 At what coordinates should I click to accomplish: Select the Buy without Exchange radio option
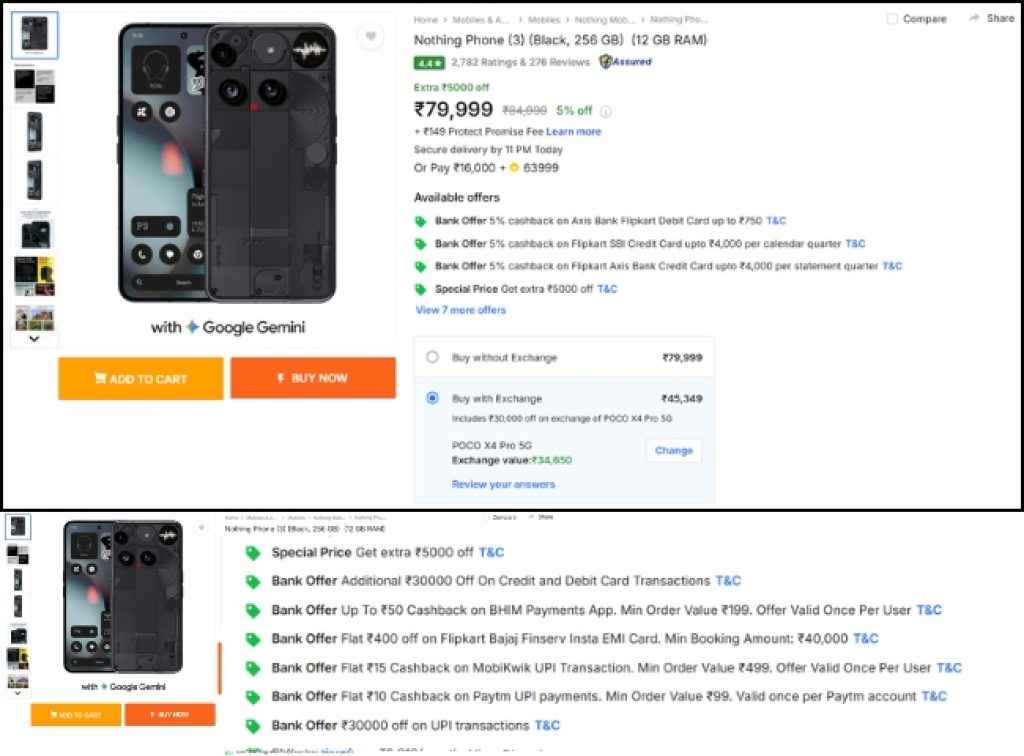[432, 357]
